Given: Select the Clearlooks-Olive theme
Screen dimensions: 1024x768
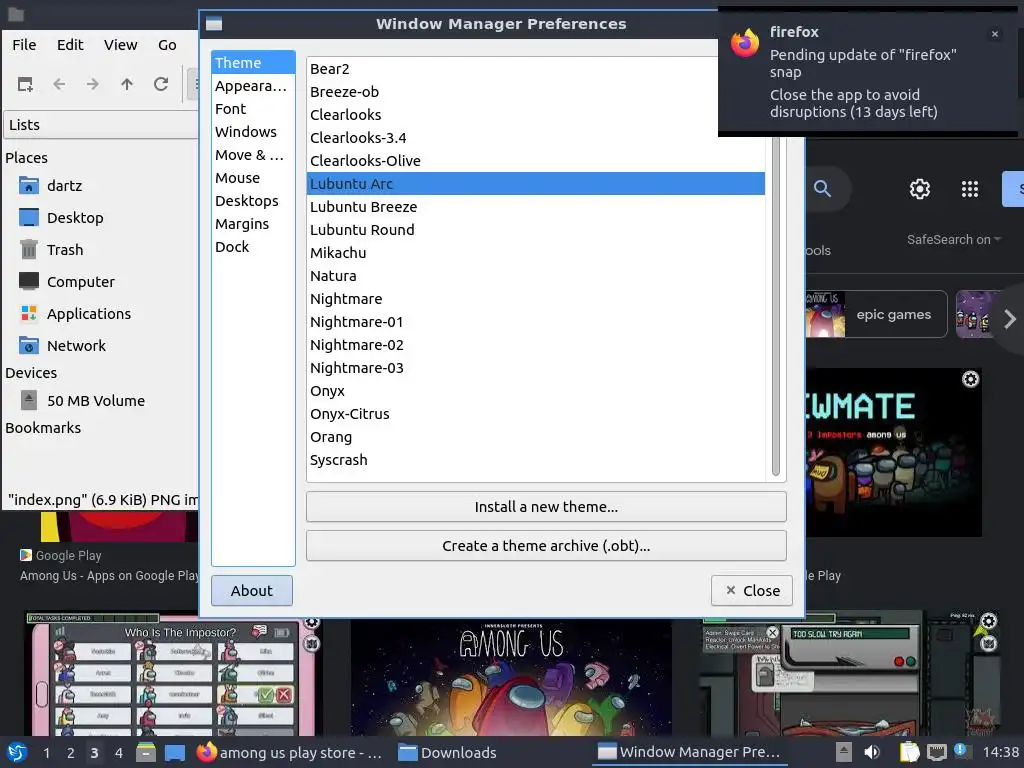Looking at the screenshot, I should [x=536, y=161].
